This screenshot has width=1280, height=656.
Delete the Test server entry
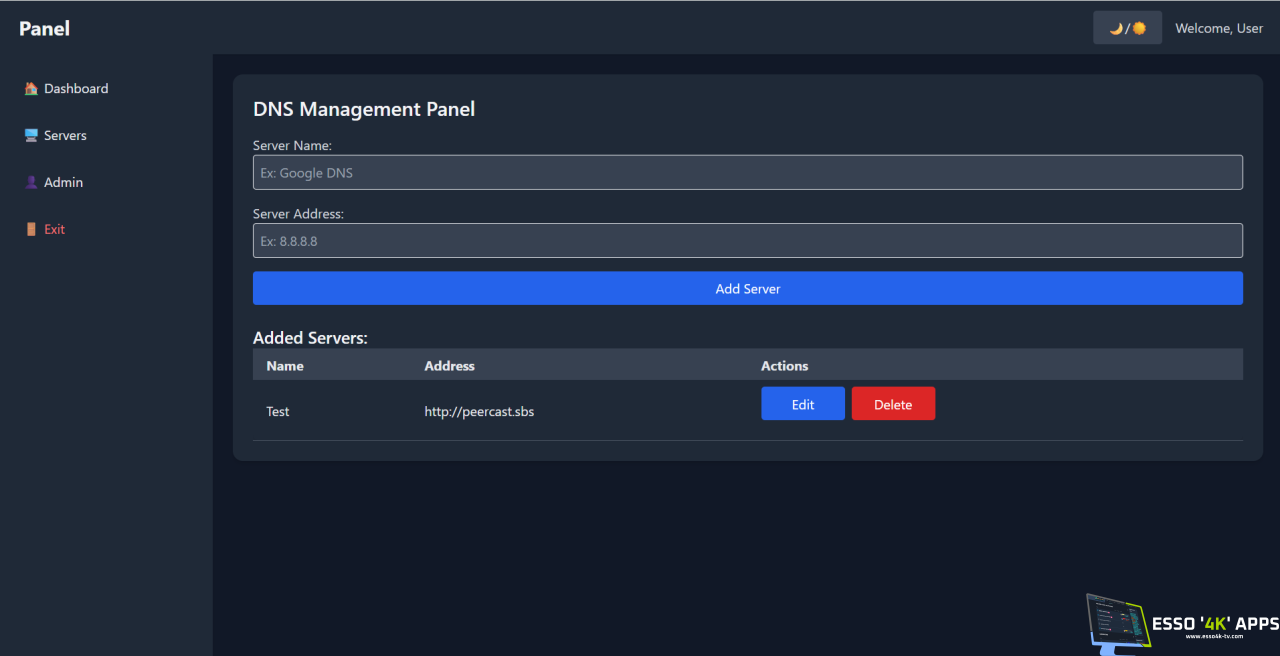(x=892, y=404)
